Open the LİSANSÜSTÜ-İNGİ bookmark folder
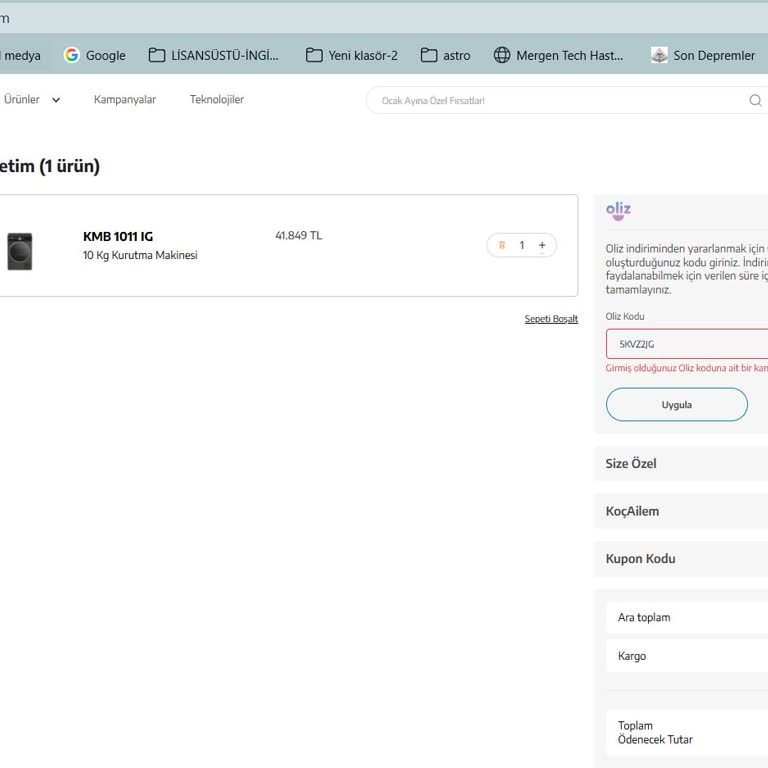 click(x=213, y=55)
